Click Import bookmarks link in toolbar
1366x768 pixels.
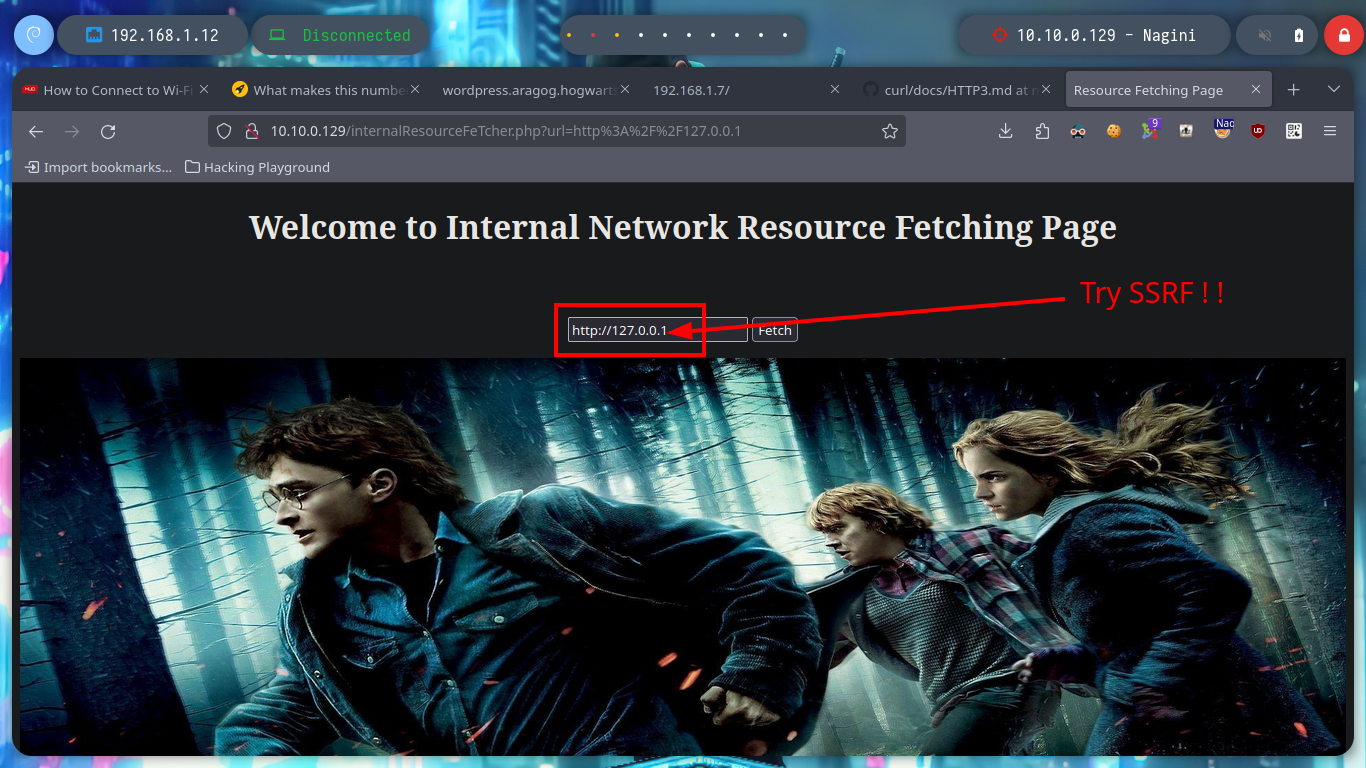click(98, 167)
